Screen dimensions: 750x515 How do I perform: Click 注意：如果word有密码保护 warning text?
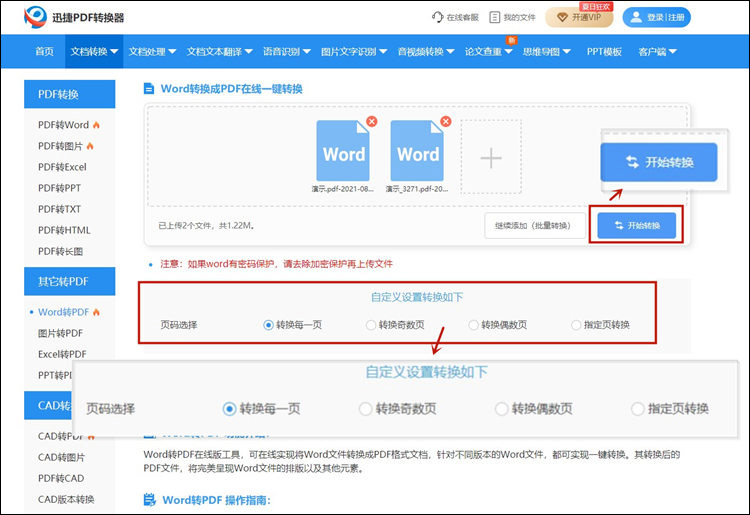click(276, 264)
